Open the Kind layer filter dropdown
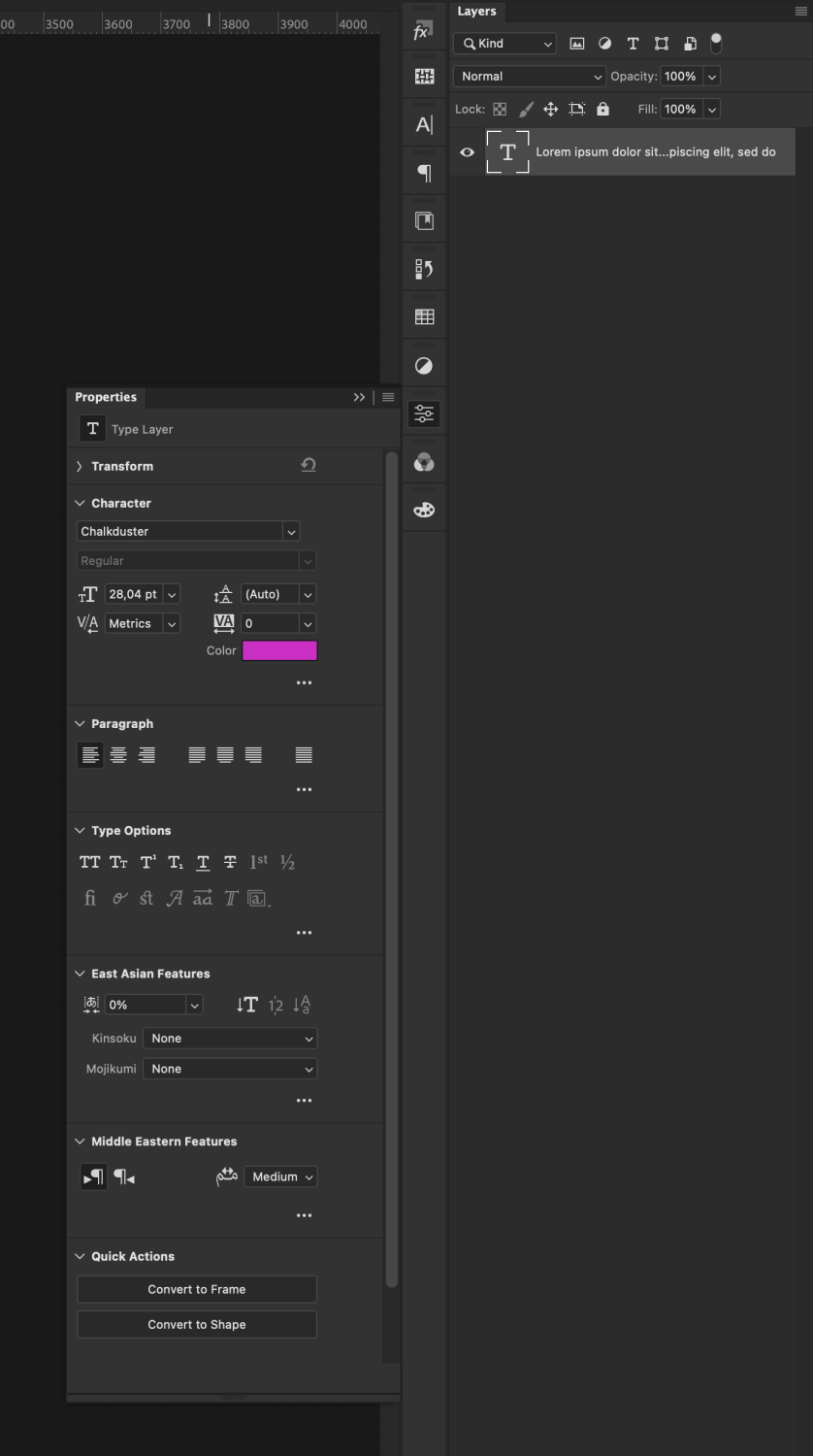This screenshot has height=1456, width=813. 504,44
